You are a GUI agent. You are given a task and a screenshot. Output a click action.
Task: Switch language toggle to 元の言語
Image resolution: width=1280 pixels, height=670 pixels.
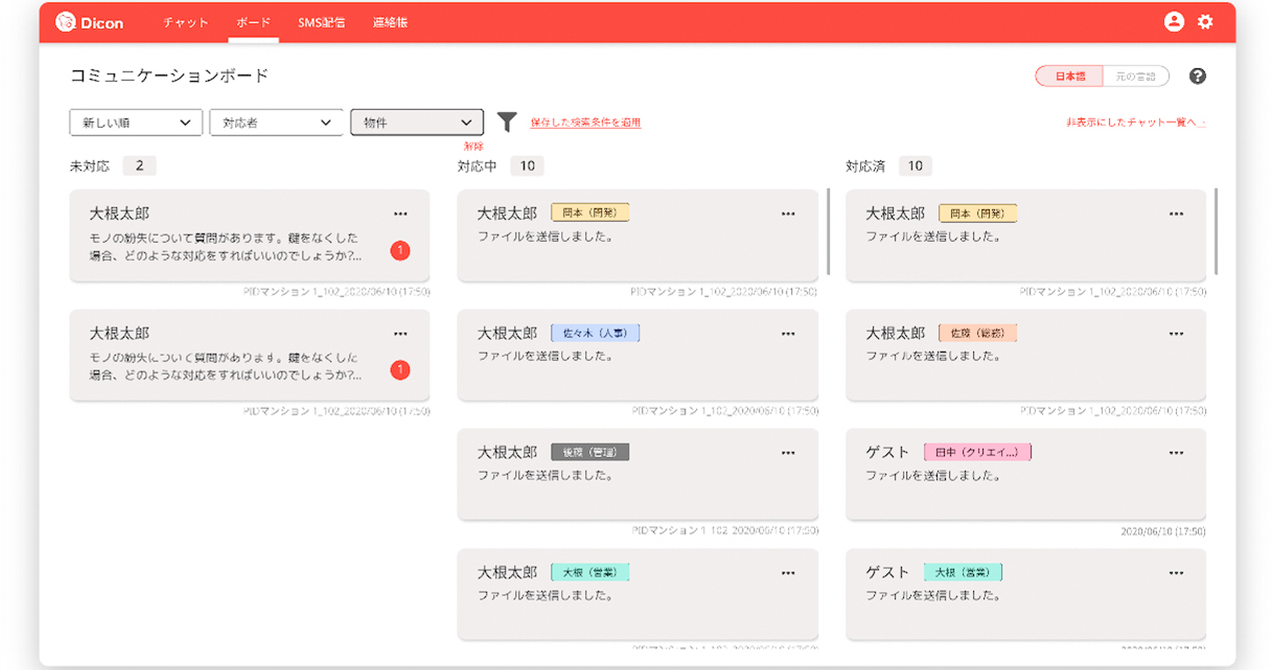coord(1135,76)
